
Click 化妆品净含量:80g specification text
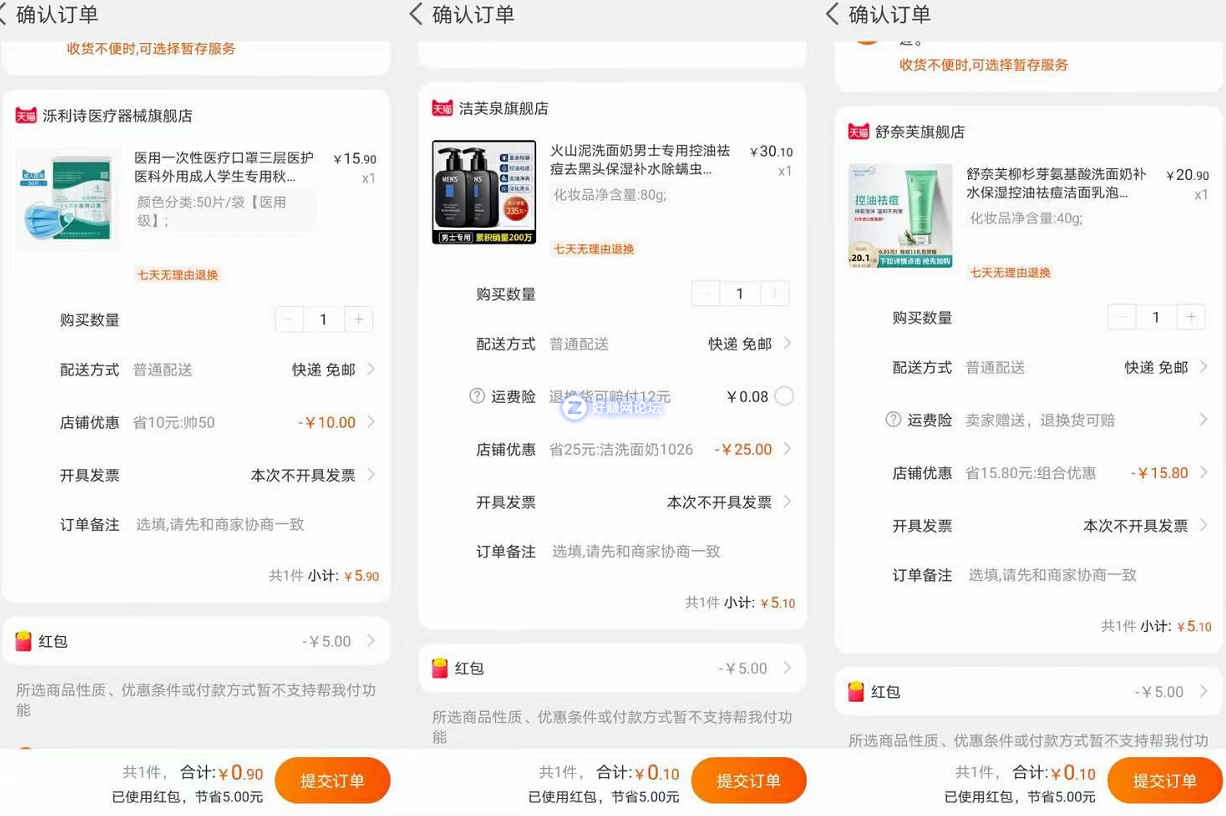click(610, 195)
